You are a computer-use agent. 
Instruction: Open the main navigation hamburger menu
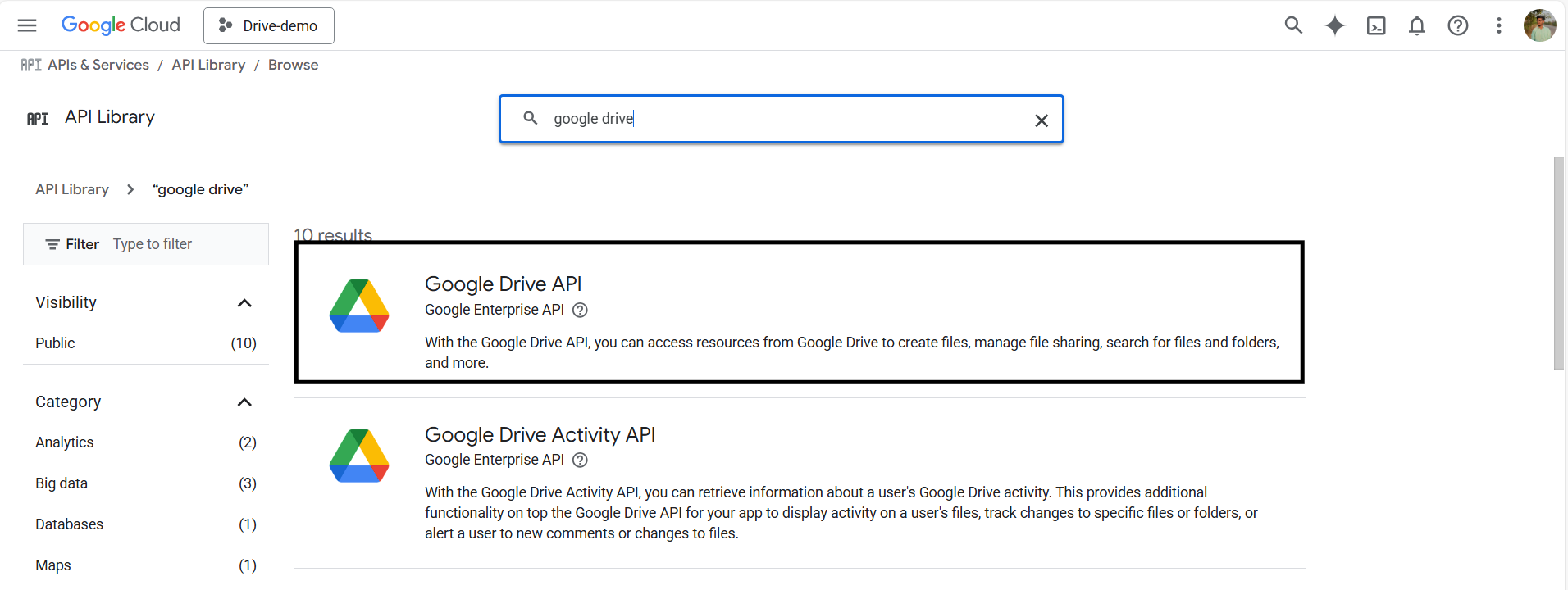point(27,25)
